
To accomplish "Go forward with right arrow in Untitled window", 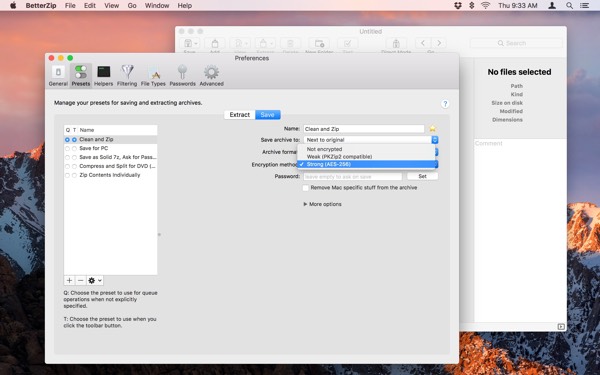I will 439,43.
